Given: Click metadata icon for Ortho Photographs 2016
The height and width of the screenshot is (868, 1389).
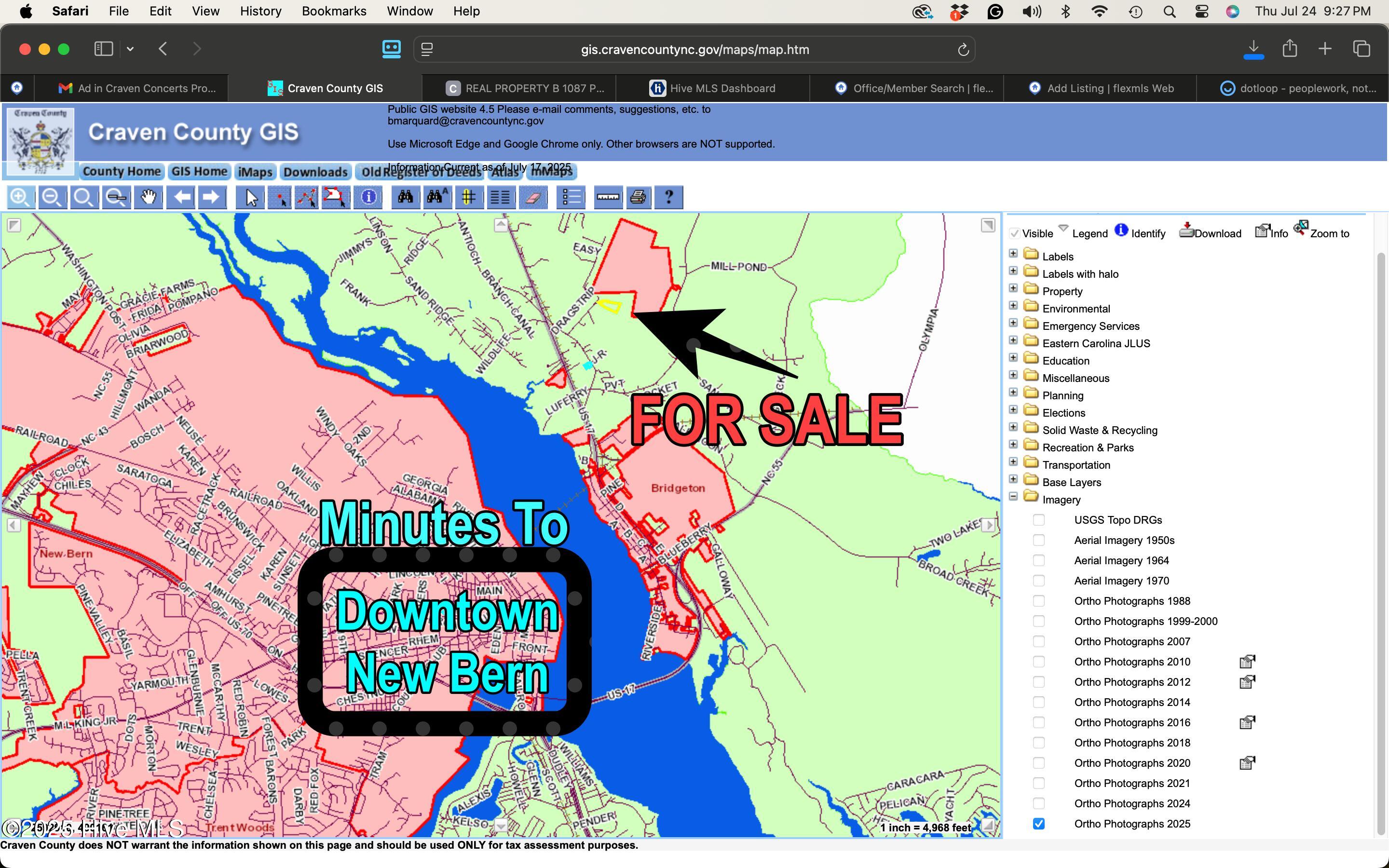Looking at the screenshot, I should 1247,722.
